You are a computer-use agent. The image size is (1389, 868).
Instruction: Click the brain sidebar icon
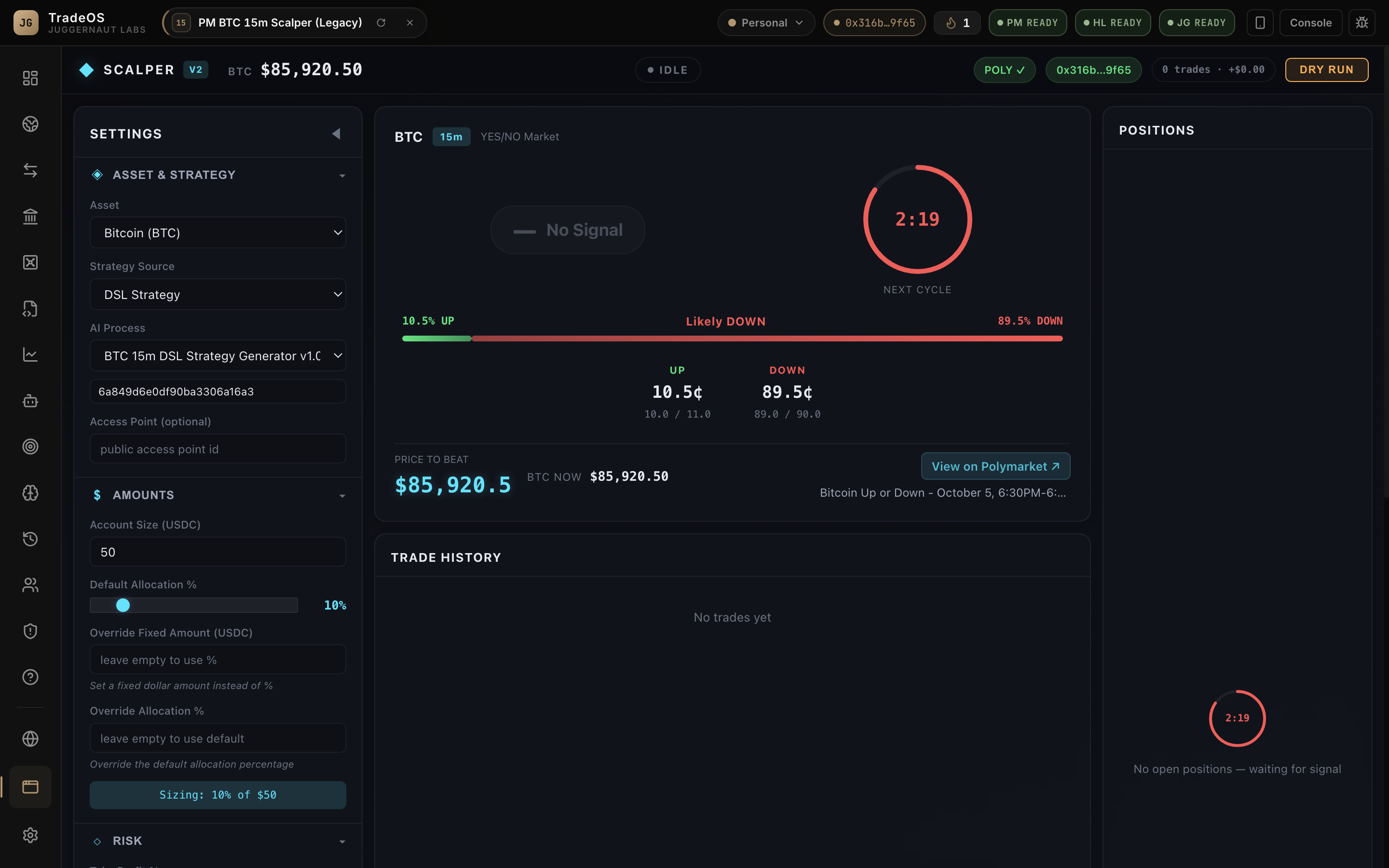point(30,493)
